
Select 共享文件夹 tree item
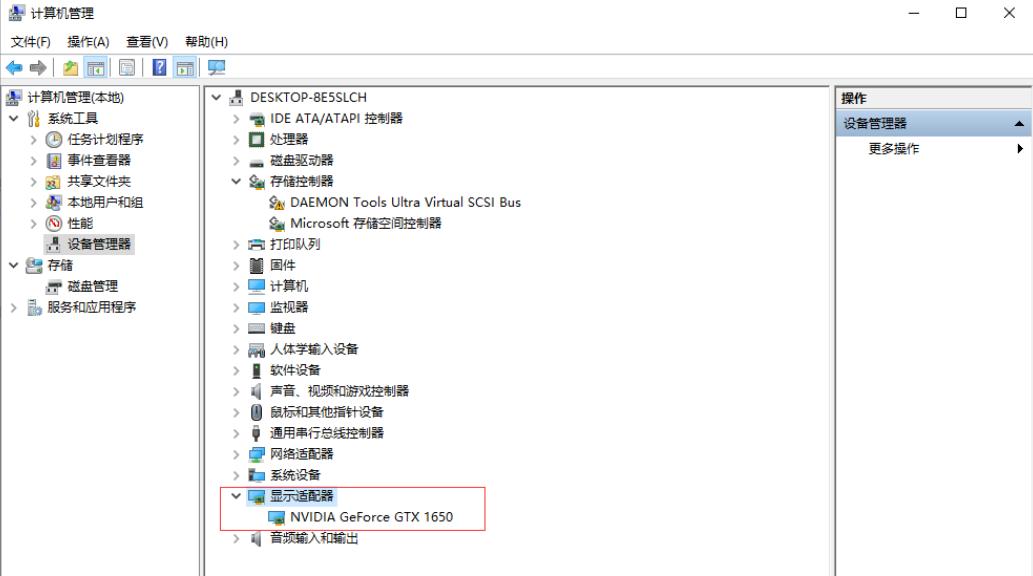click(x=99, y=181)
